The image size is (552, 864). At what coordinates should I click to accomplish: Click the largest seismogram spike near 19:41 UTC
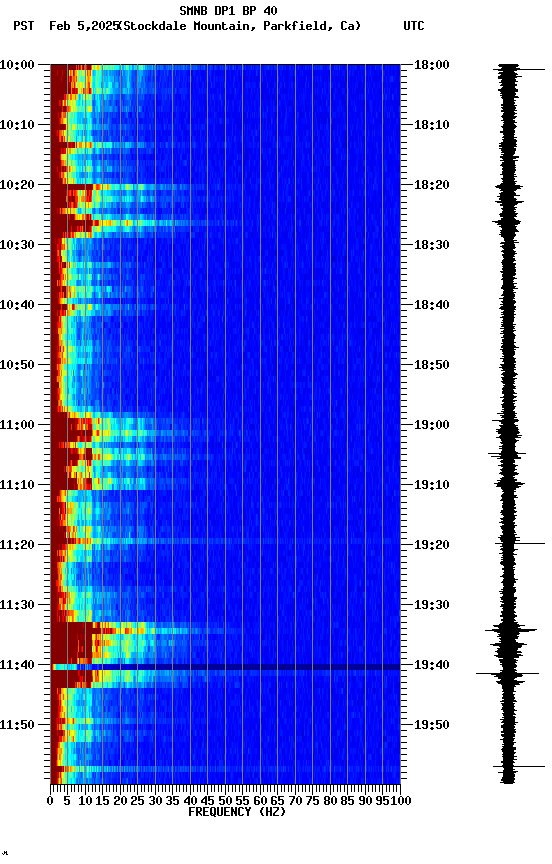coord(507,673)
